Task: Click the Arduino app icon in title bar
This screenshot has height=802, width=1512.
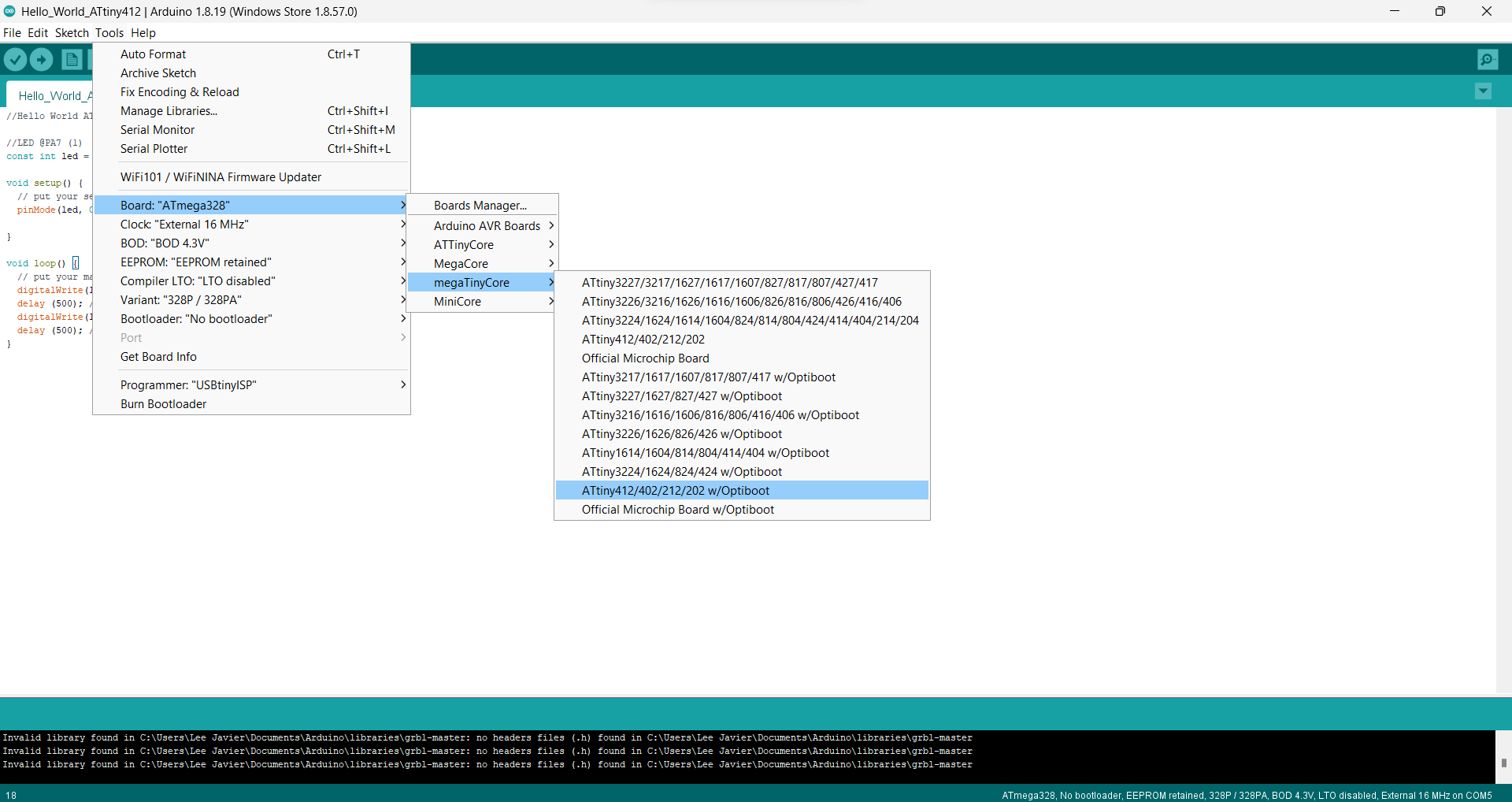Action: [x=9, y=11]
